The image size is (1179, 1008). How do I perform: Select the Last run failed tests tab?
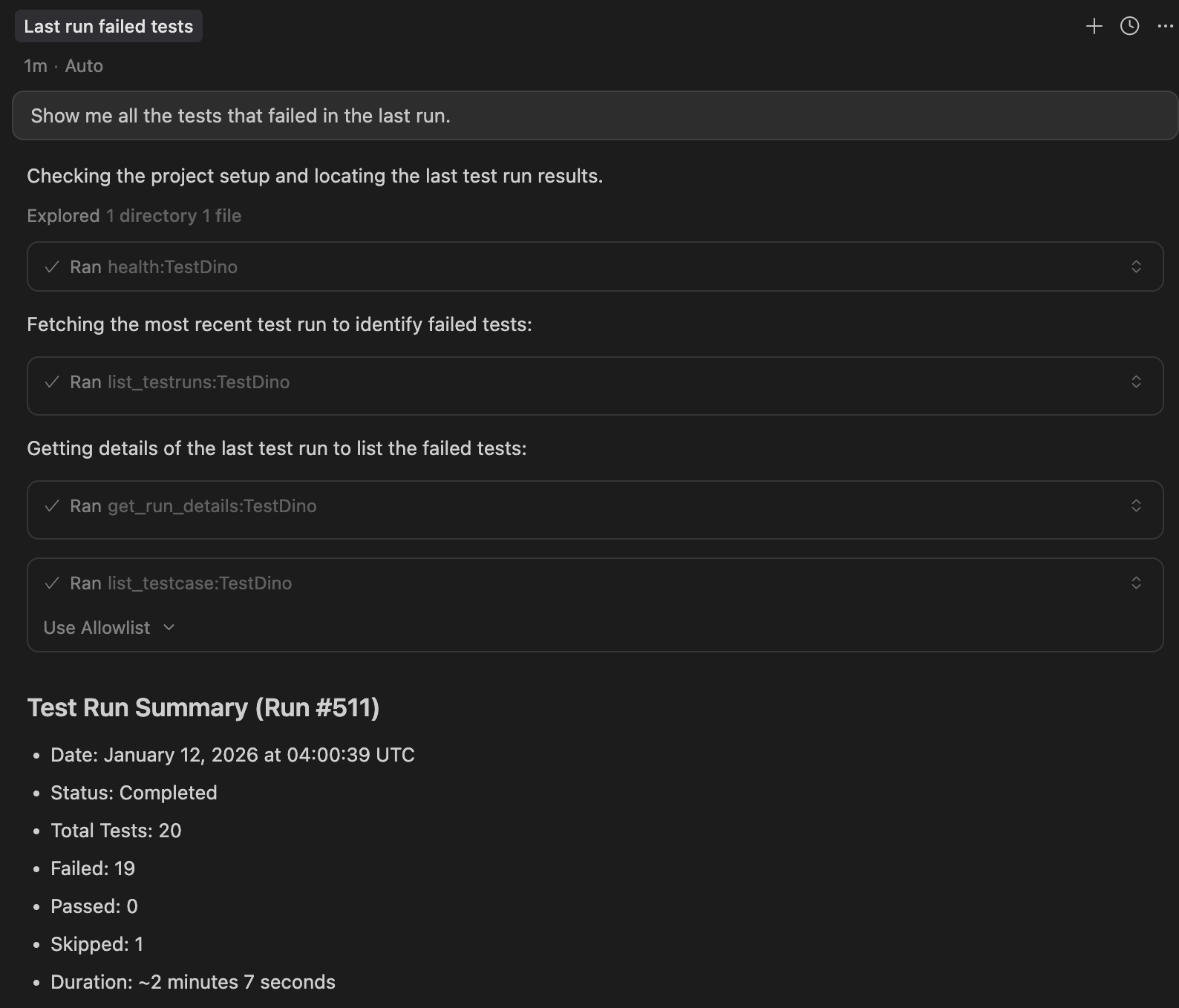pyautogui.click(x=108, y=27)
